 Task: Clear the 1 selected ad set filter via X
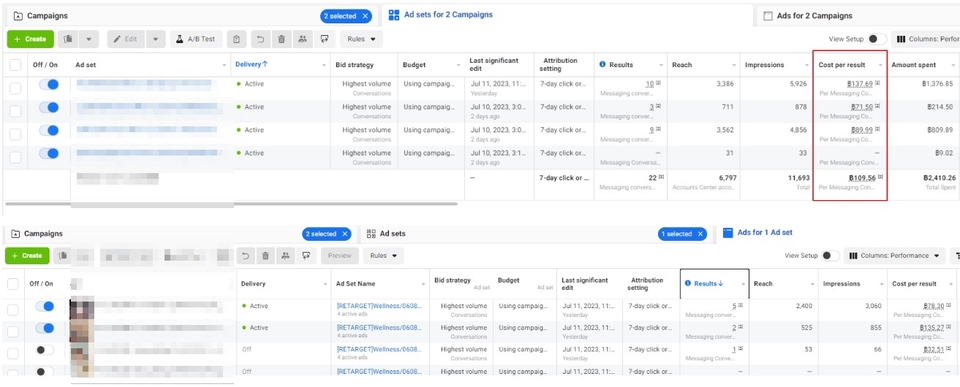(700, 234)
